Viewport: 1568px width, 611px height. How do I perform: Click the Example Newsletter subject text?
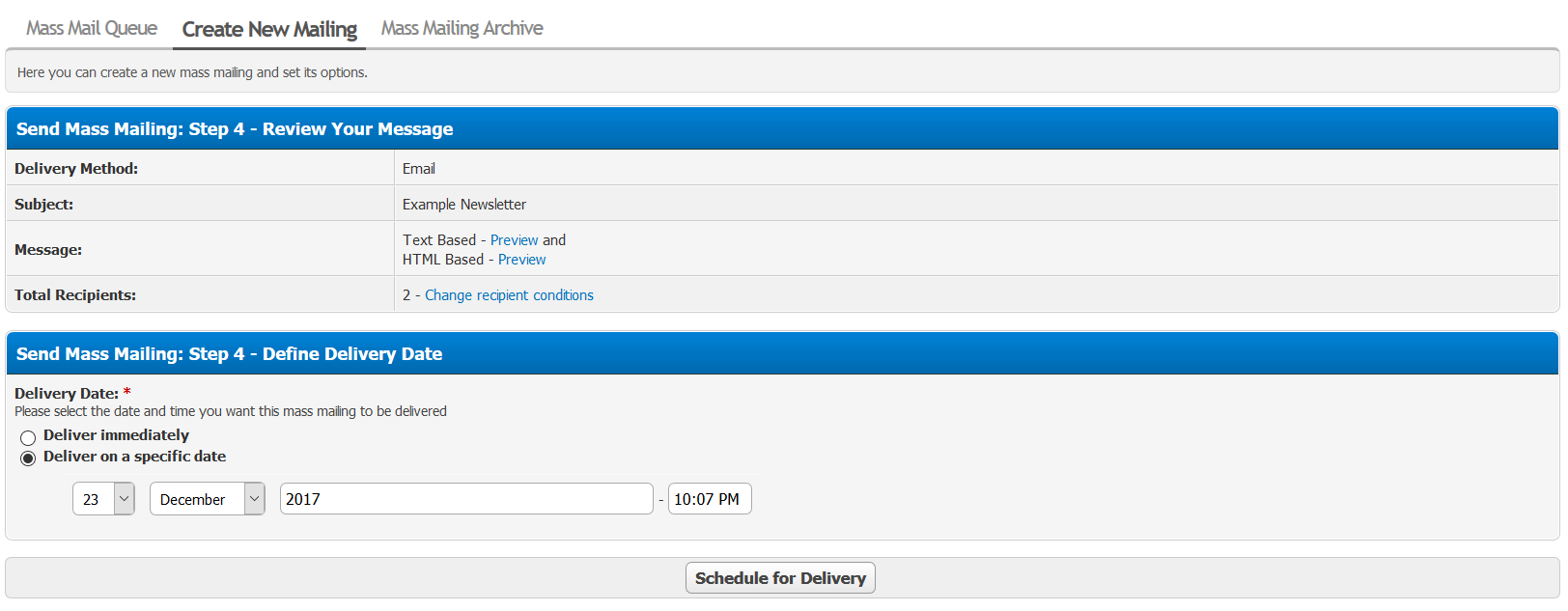pos(464,205)
